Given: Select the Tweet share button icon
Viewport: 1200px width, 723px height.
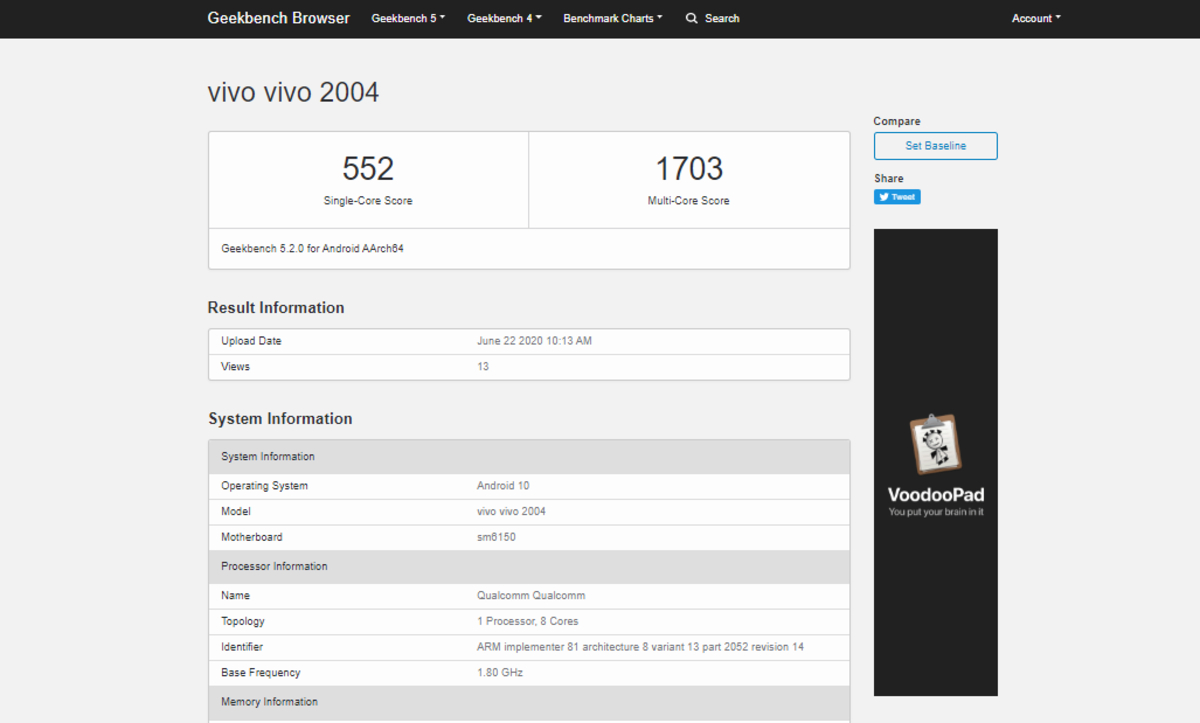Looking at the screenshot, I should 883,197.
